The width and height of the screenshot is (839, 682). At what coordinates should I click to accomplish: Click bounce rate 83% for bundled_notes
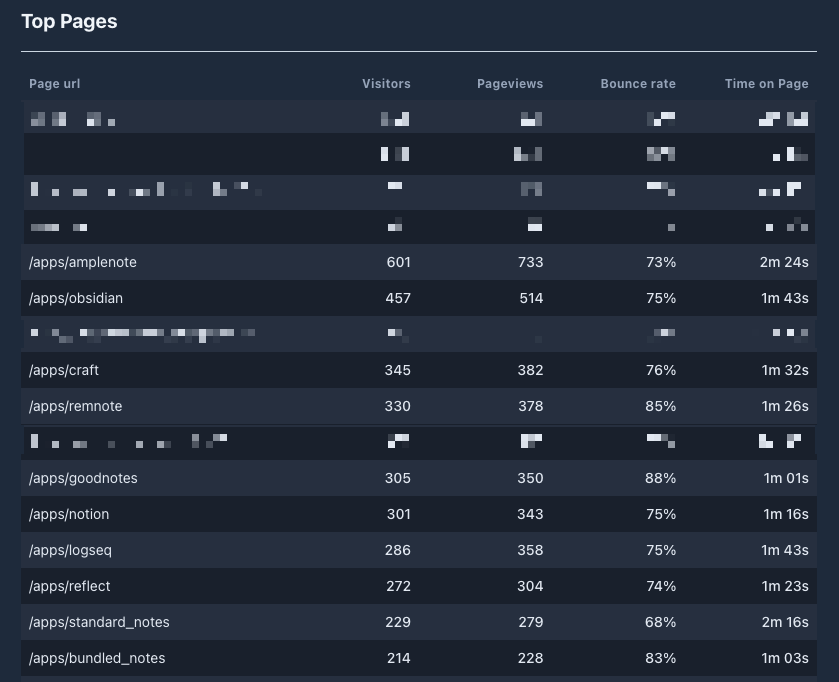pyautogui.click(x=660, y=658)
